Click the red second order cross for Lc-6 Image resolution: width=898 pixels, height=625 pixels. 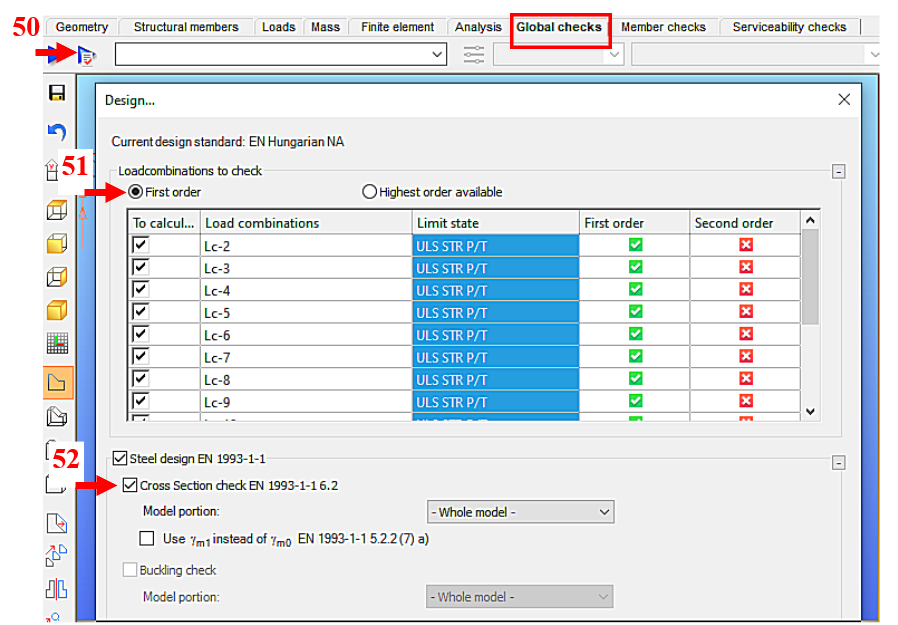pyautogui.click(x=746, y=333)
